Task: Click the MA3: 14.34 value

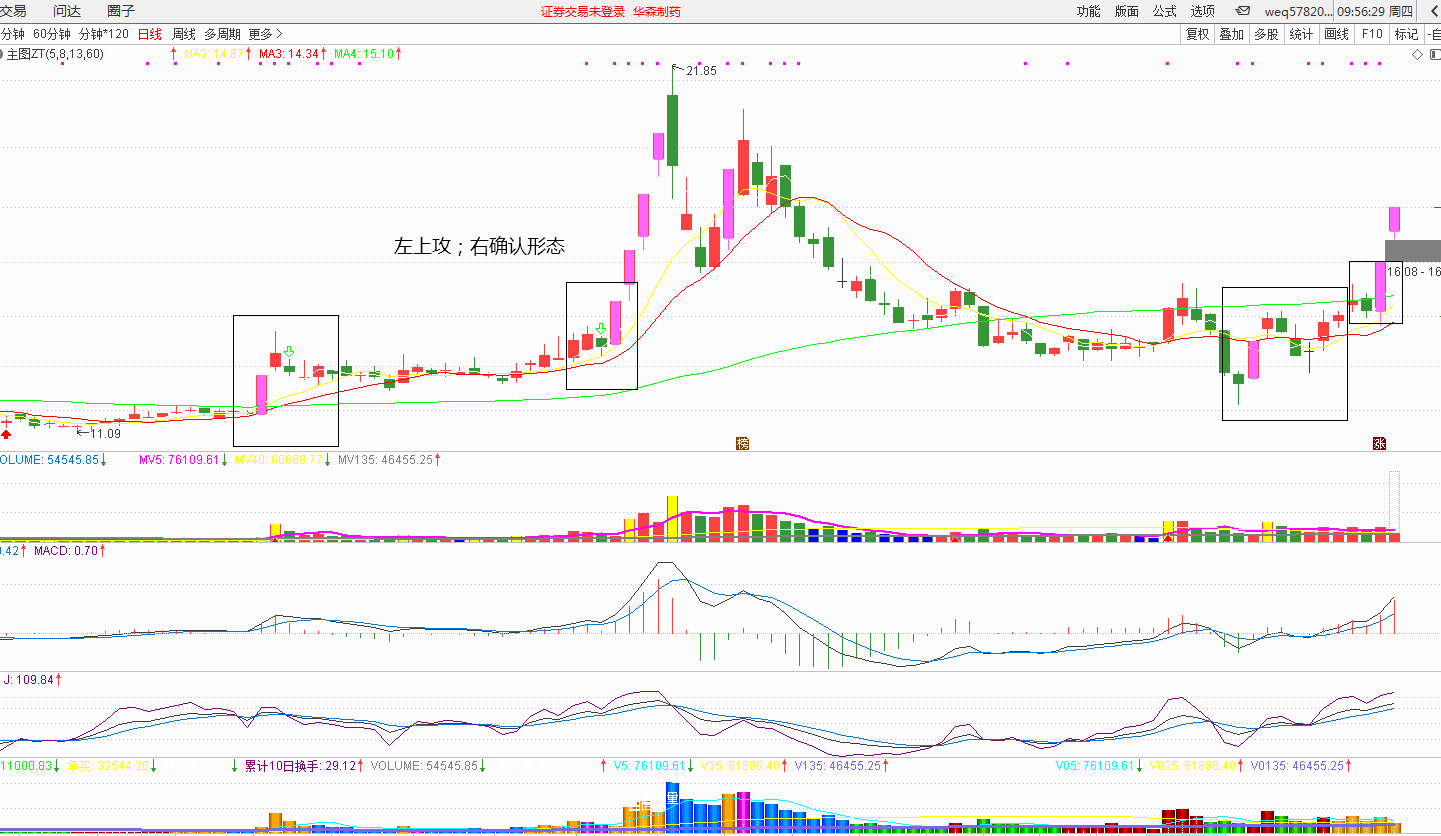Action: click(288, 54)
